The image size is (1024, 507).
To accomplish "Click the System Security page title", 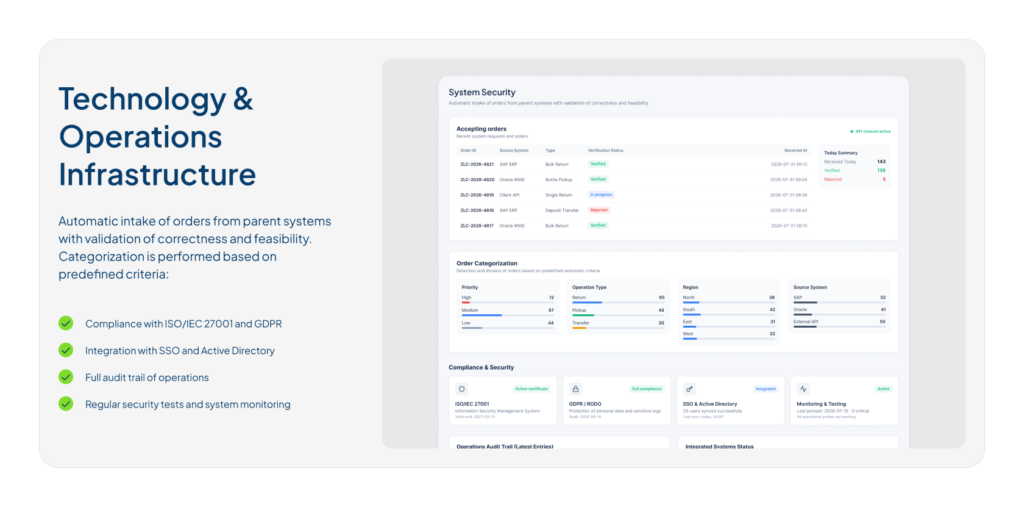I will [x=482, y=93].
